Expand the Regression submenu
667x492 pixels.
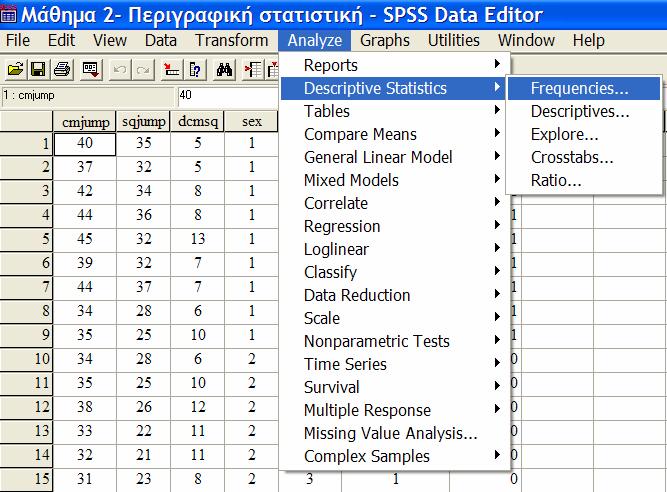(394, 226)
